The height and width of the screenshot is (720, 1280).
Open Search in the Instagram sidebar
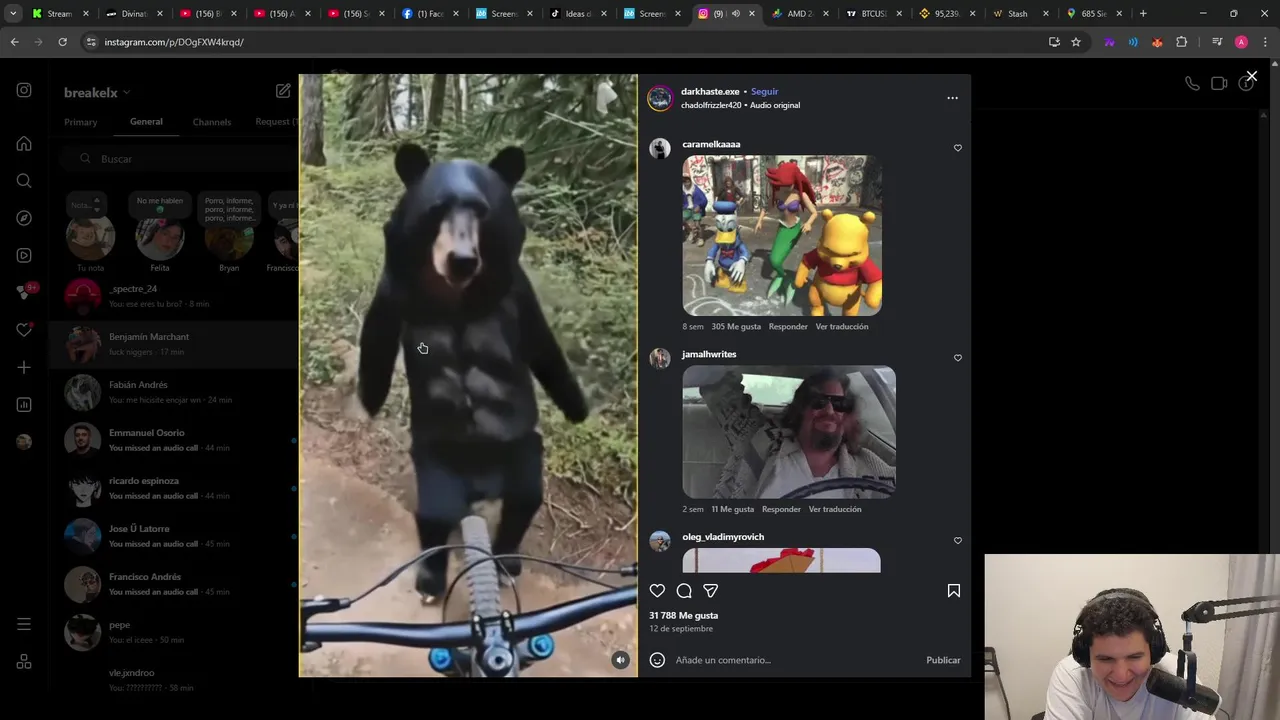pos(24,181)
